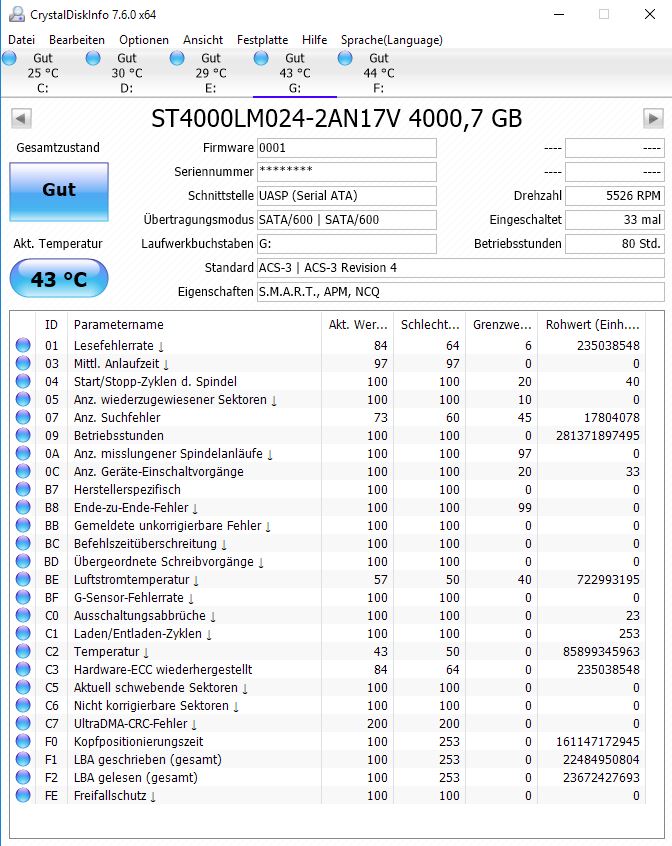Open the Datei menu
Viewport: 672px width, 846px height.
pos(22,39)
